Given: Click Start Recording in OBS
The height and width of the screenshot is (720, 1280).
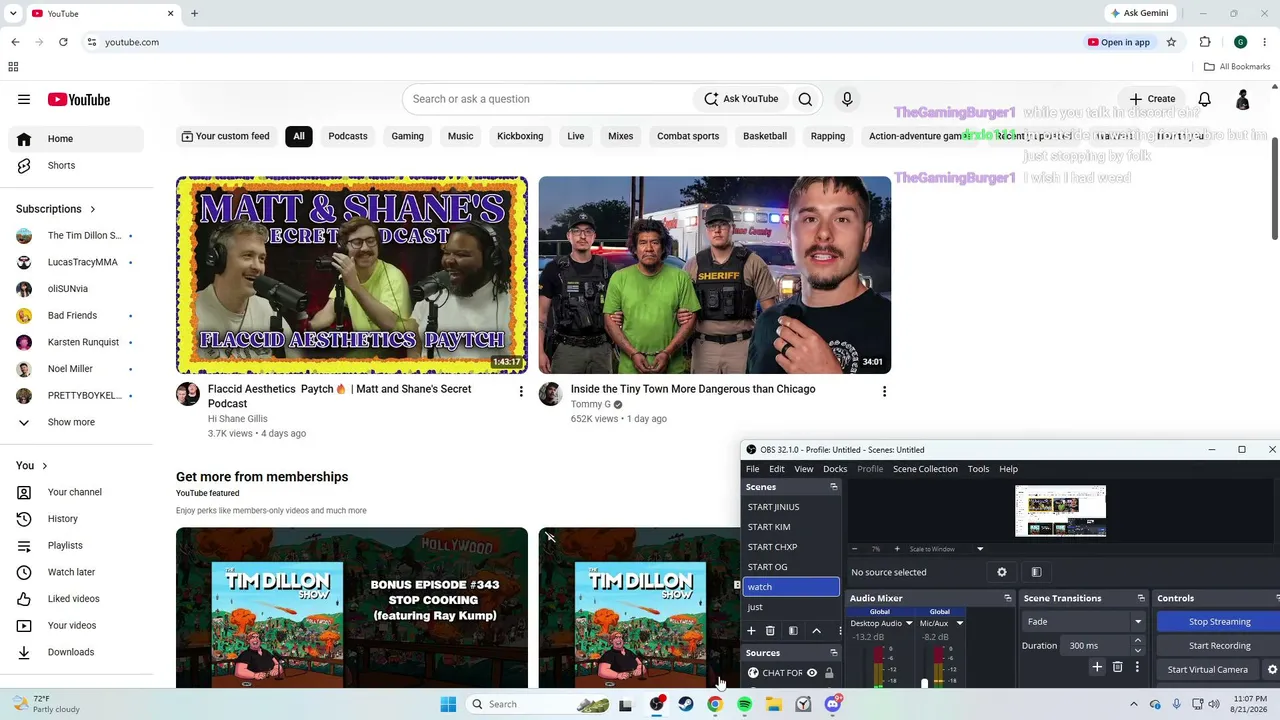Looking at the screenshot, I should tap(1219, 646).
